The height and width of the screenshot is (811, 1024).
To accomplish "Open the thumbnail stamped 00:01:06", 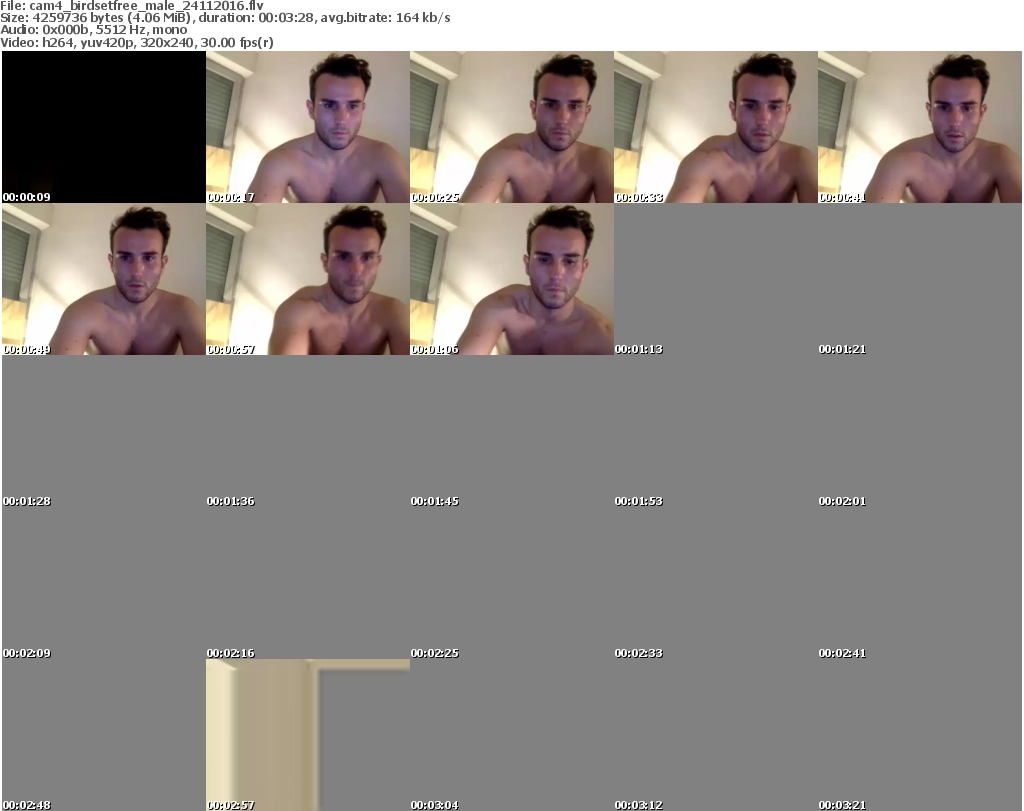I will point(511,279).
